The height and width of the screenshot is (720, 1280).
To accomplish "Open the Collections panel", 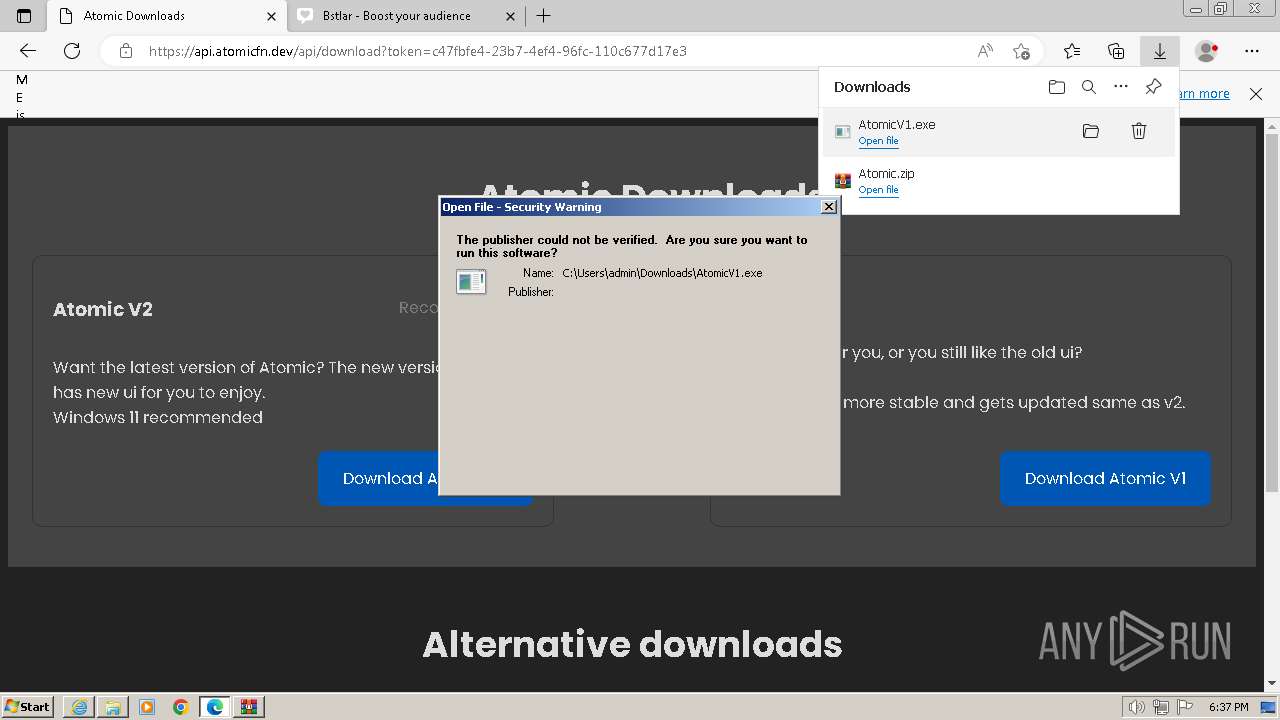I will pyautogui.click(x=1116, y=51).
